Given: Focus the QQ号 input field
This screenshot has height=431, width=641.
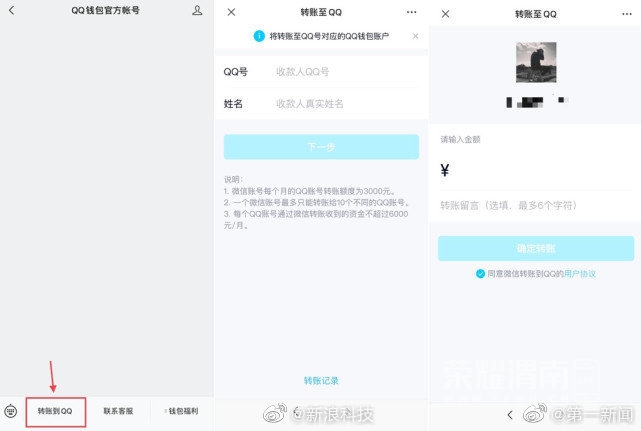Looking at the screenshot, I should pos(340,72).
